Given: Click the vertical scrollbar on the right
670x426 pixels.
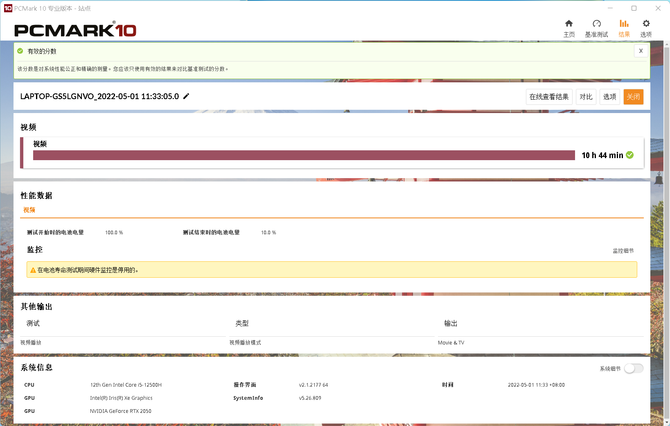Looking at the screenshot, I should click(x=666, y=231).
